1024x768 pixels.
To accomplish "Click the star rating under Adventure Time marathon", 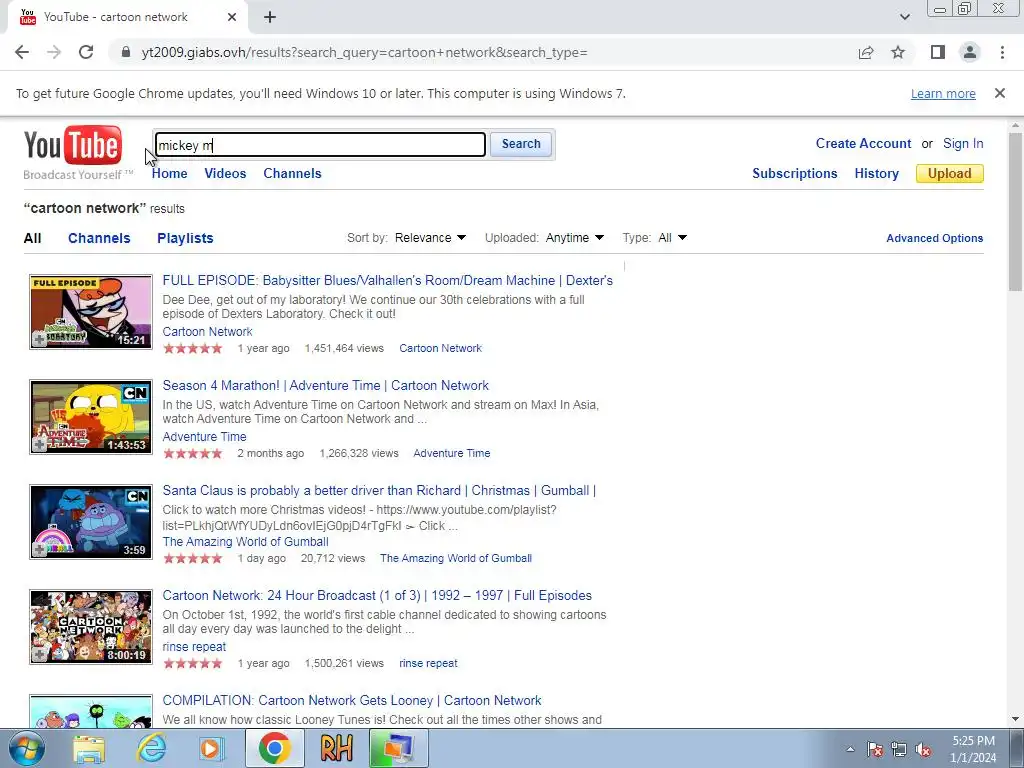I will pos(193,453).
